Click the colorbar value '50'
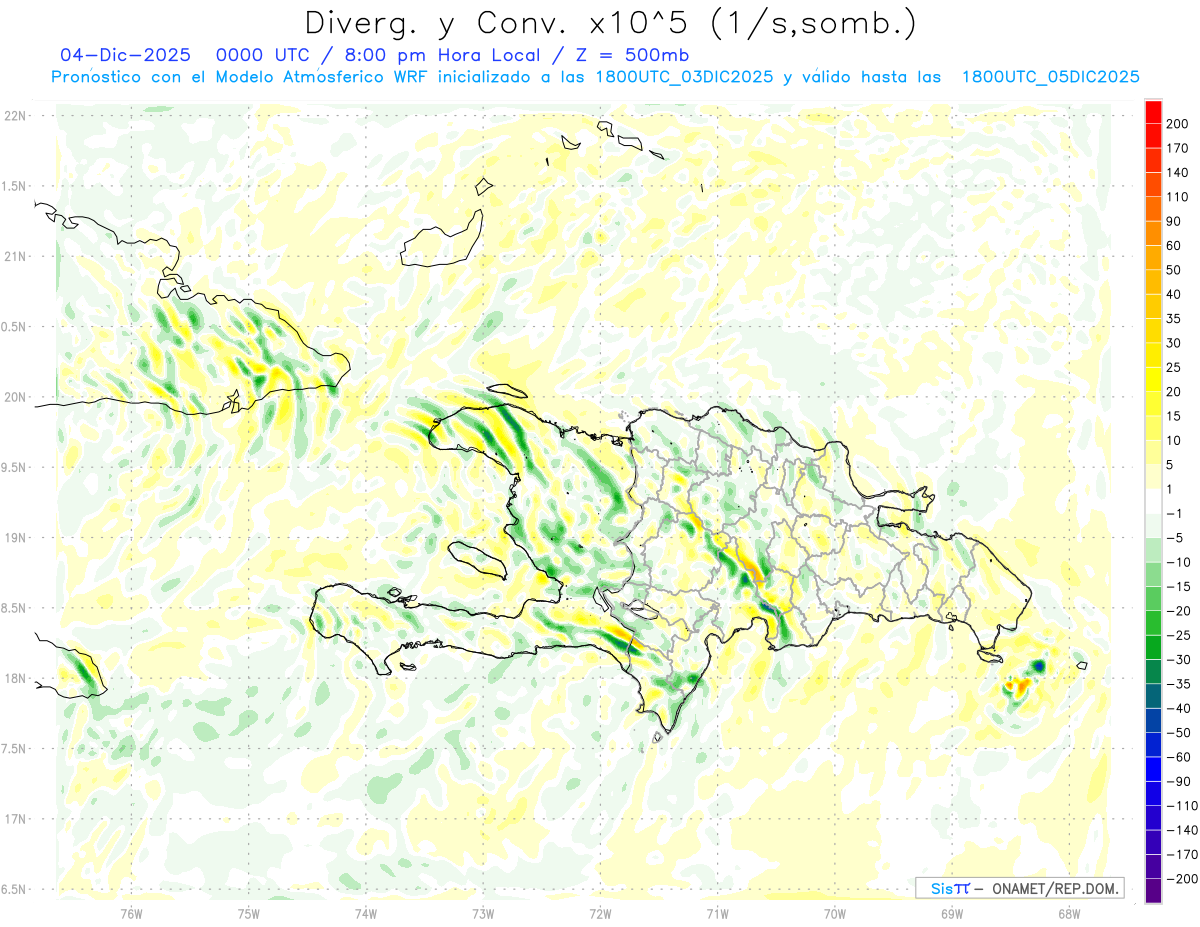The height and width of the screenshot is (927, 1200). pyautogui.click(x=1174, y=270)
